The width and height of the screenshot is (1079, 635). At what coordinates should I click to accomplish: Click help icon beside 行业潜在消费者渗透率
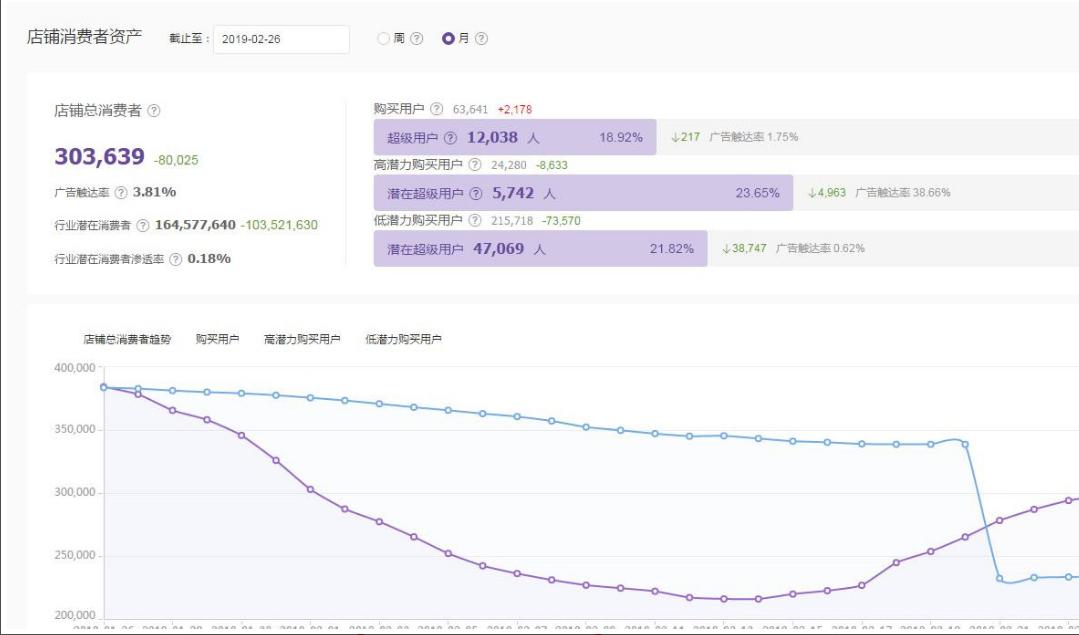(x=177, y=259)
